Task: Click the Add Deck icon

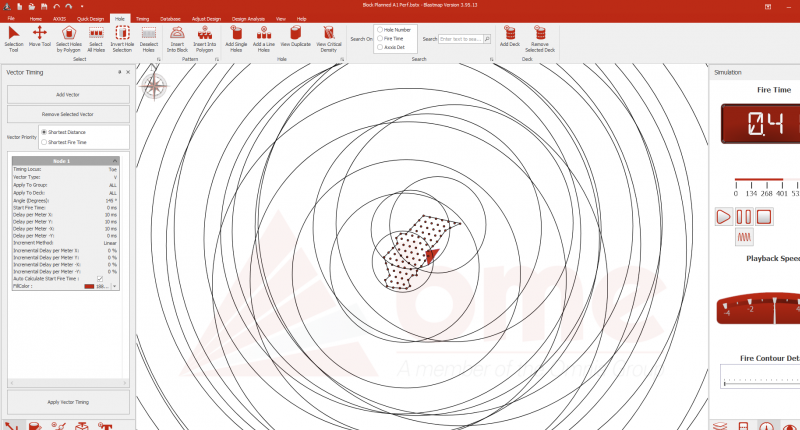Action: [509, 38]
